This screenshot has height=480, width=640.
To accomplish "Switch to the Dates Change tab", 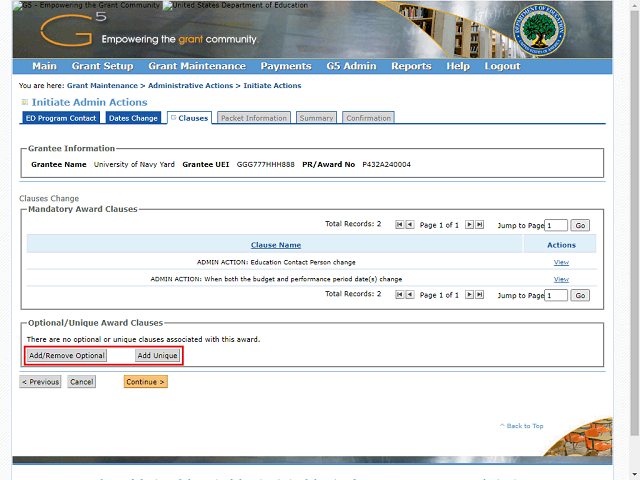I will coord(133,118).
